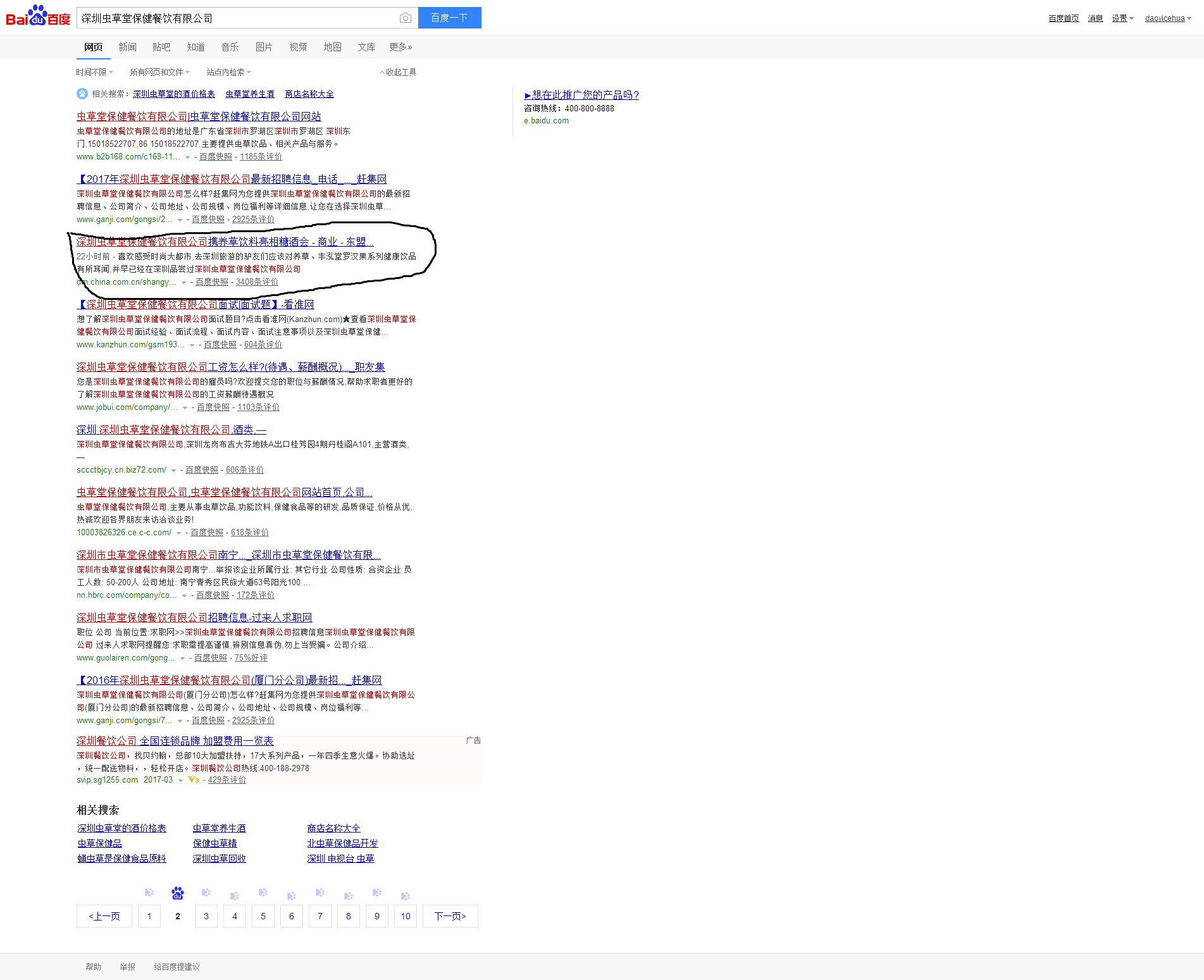Open bottom related search 虫草保健品
This screenshot has height=980, width=1204.
(100, 843)
